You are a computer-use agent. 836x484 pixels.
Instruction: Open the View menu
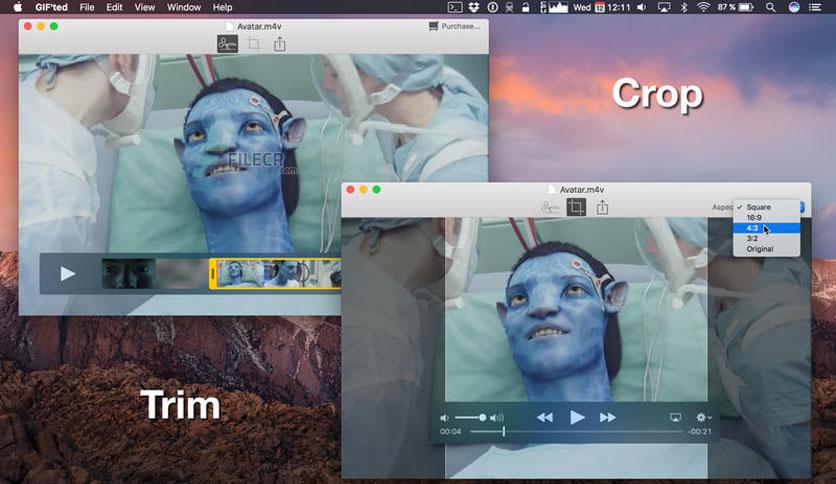144,7
